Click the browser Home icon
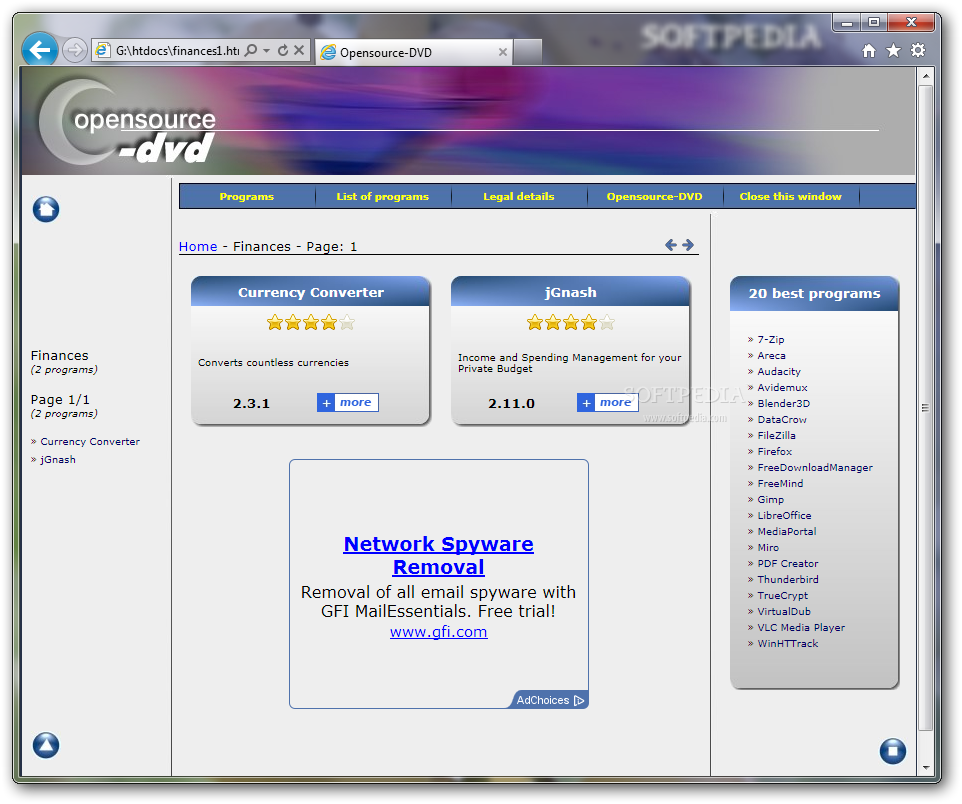The image size is (962, 804). tap(869, 50)
